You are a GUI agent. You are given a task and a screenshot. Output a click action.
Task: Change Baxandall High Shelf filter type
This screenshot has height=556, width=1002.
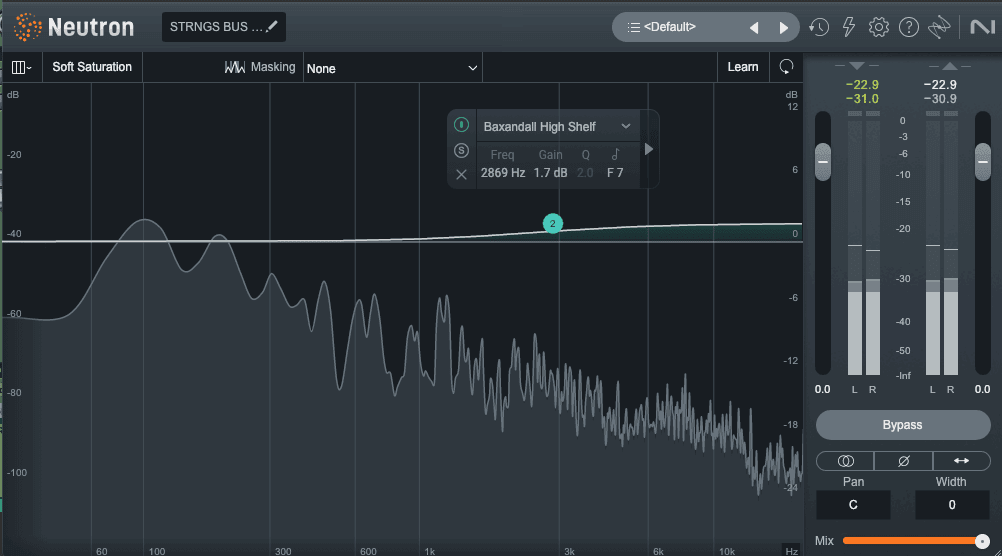[x=557, y=127]
